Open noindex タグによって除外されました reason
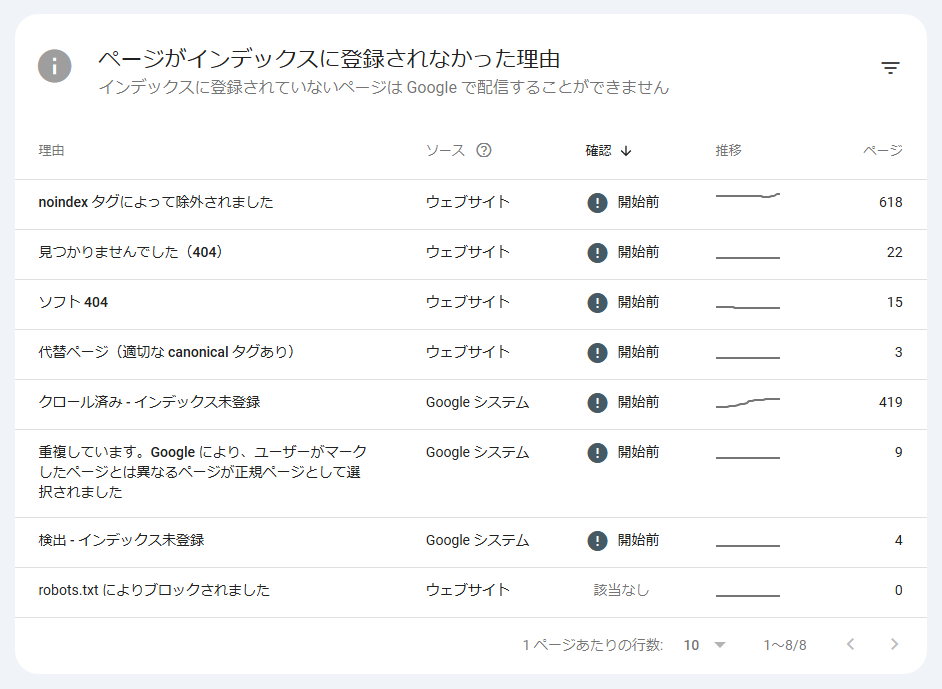 [x=156, y=202]
